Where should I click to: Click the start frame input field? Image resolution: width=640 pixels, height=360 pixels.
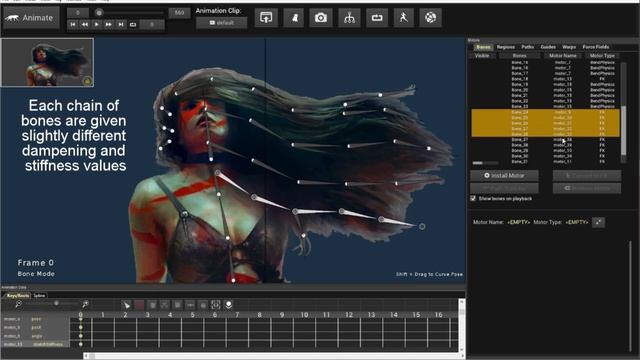(78, 13)
